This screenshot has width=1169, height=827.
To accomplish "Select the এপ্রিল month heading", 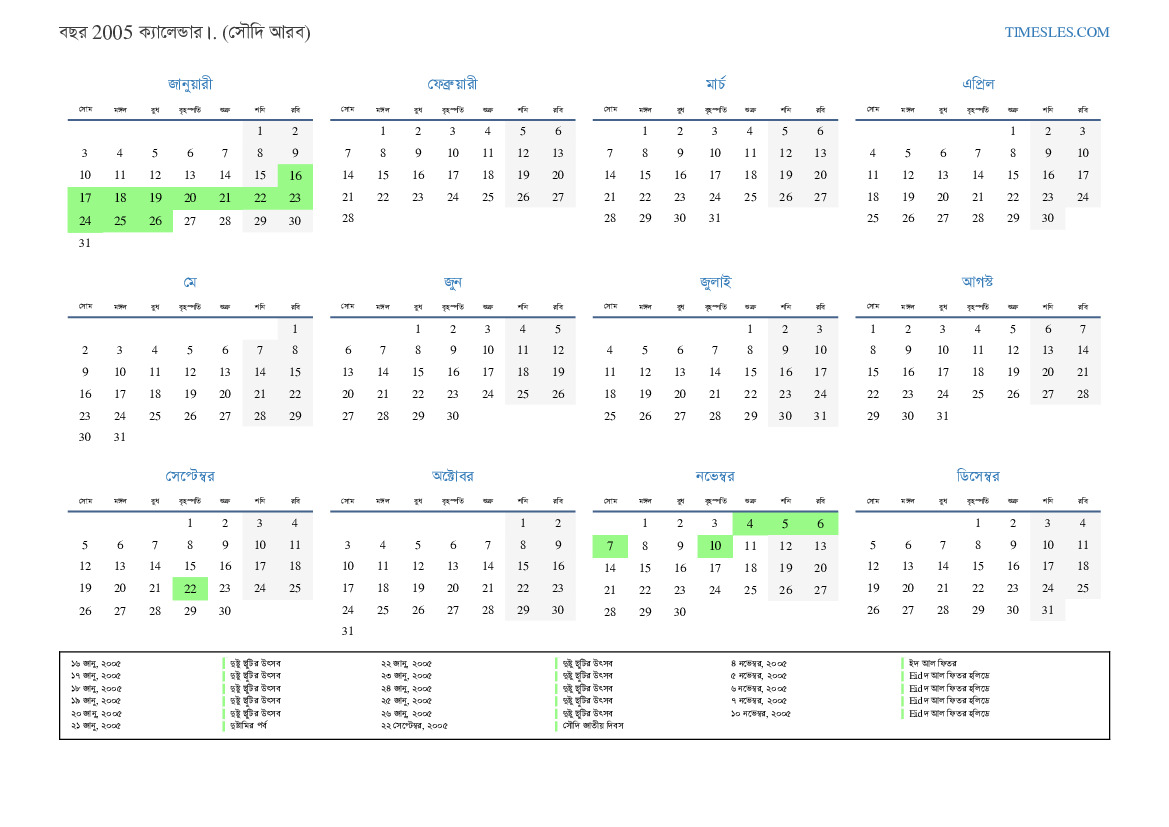I will [978, 84].
